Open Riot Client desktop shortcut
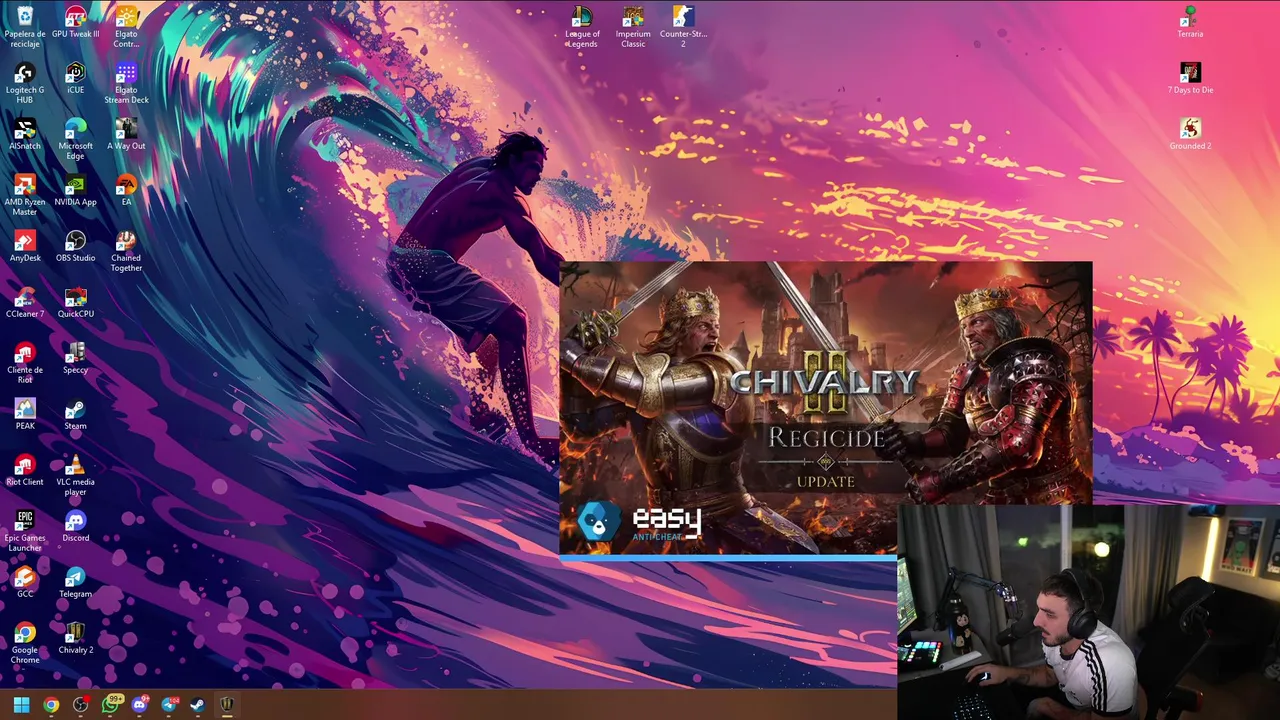Image resolution: width=1280 pixels, height=720 pixels. (x=25, y=470)
